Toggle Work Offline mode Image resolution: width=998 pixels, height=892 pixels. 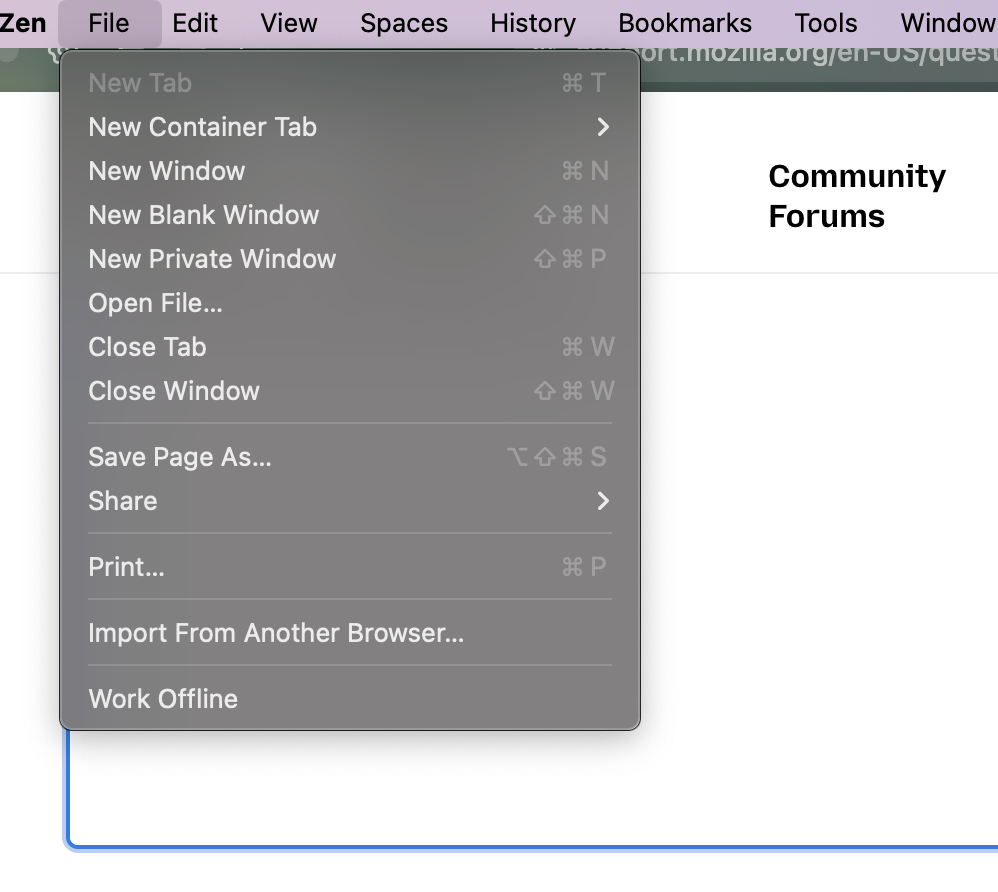pos(349,699)
